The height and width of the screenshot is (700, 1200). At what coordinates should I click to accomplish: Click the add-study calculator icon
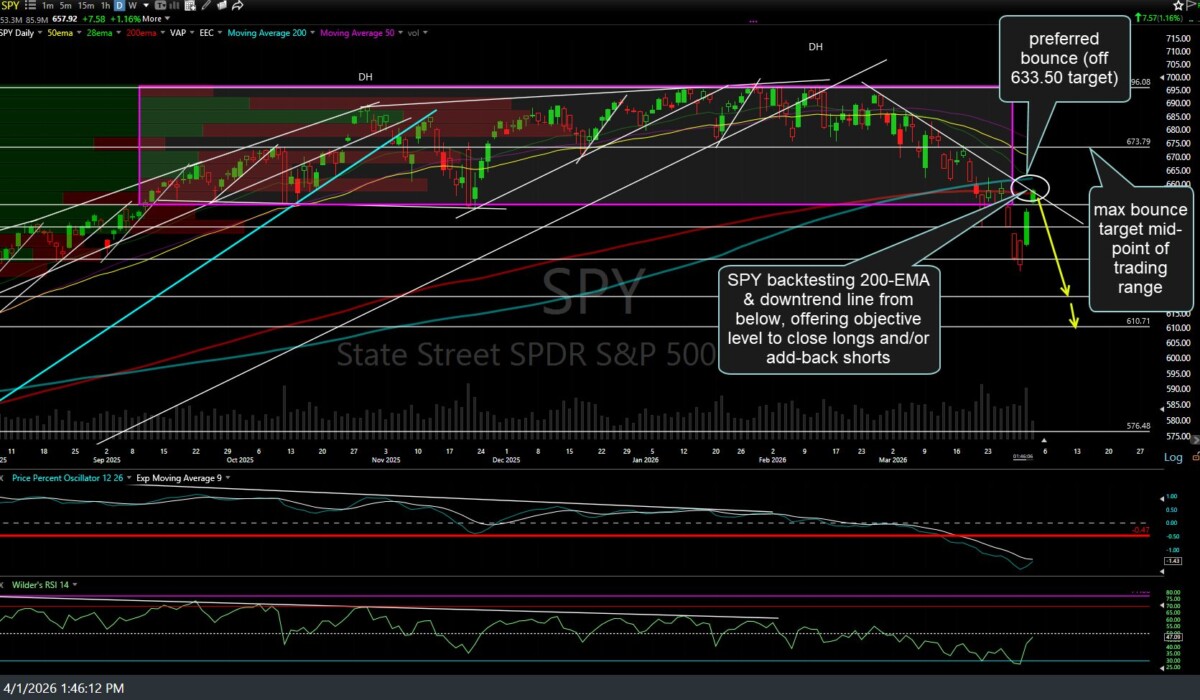(x=190, y=5)
